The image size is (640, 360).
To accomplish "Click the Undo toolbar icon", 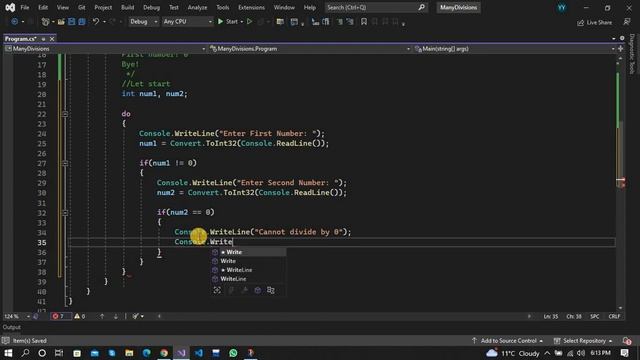I will 96,22.
